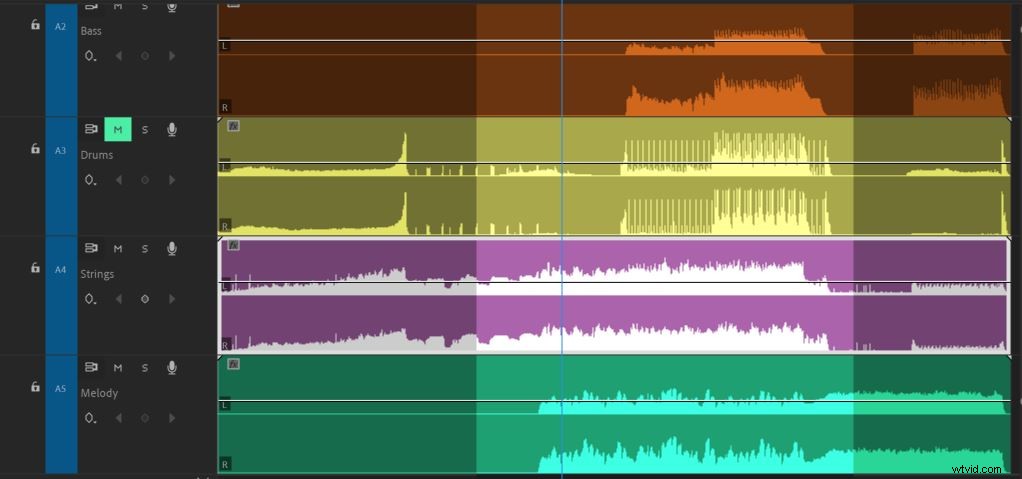Toggle sync lock on Strings track
The width and height of the screenshot is (1022, 479).
click(x=91, y=248)
